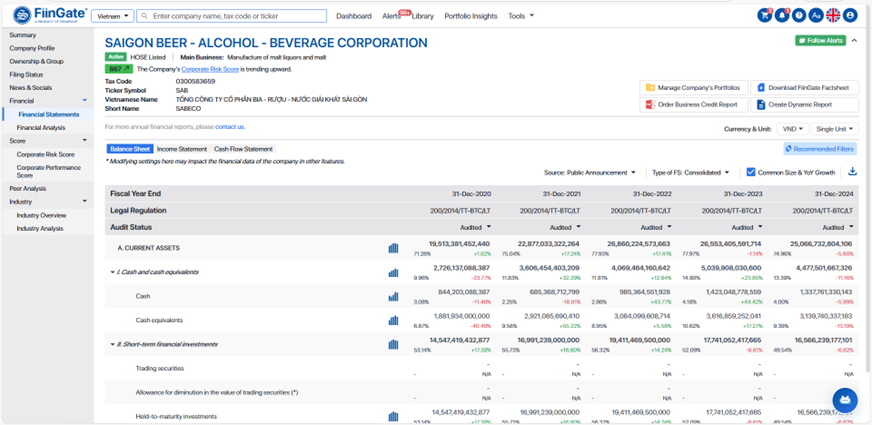This screenshot has width=872, height=425.
Task: Open the chat support bubble
Action: pos(844,401)
